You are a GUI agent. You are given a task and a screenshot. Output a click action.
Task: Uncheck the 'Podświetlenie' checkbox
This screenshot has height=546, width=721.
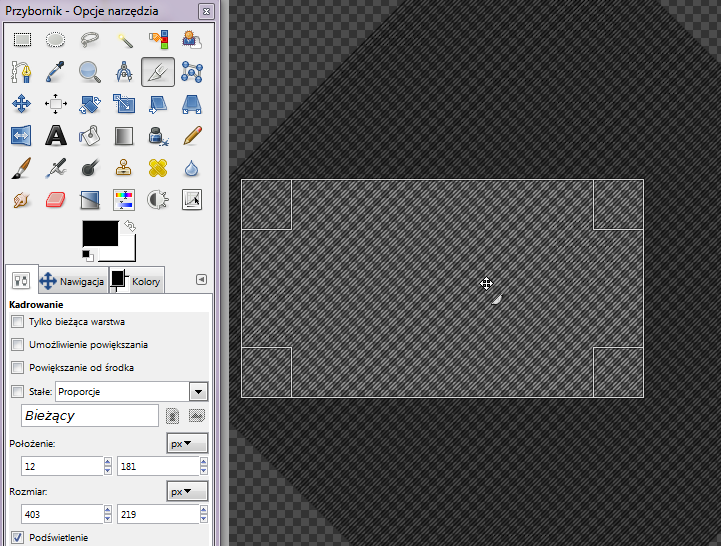pyautogui.click(x=17, y=537)
